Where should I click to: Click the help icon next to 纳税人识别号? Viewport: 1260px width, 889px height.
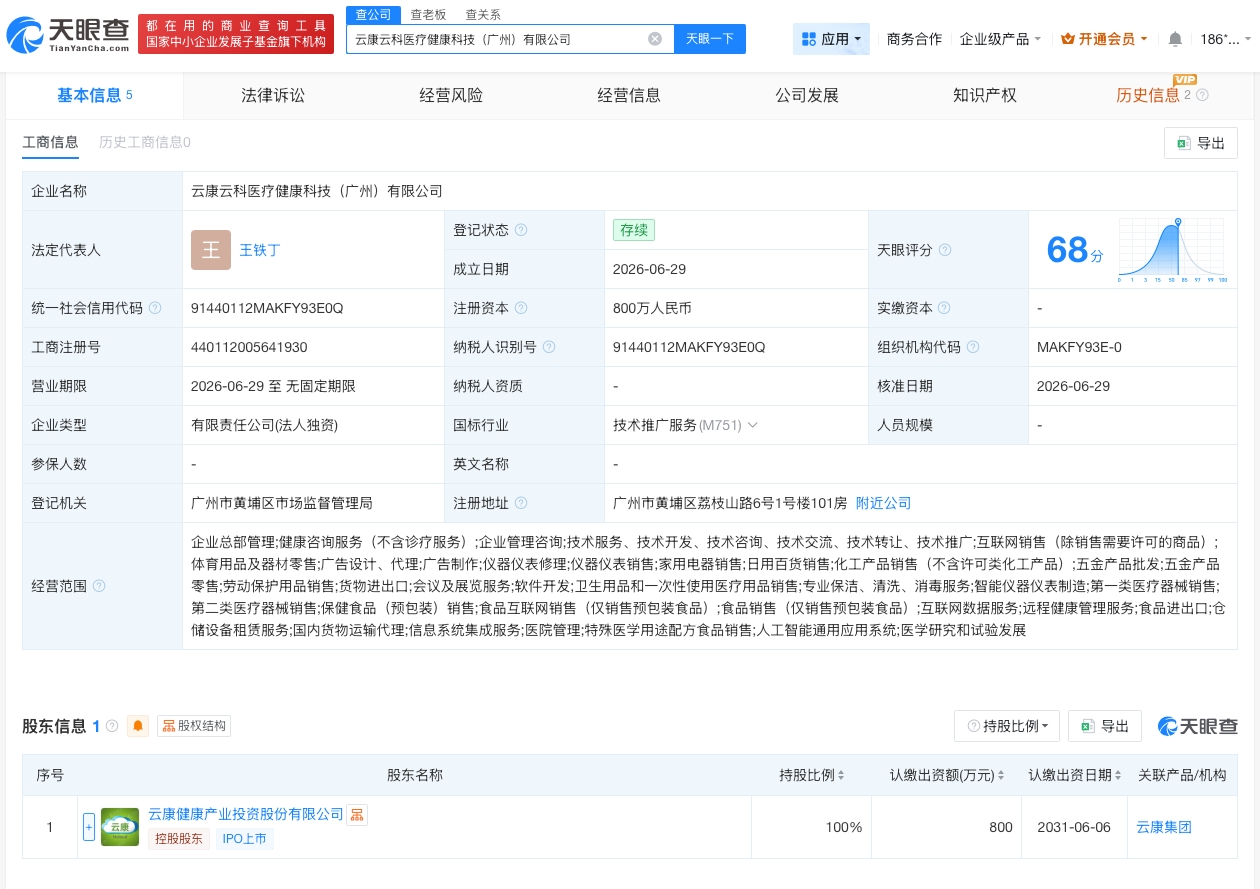click(x=549, y=347)
